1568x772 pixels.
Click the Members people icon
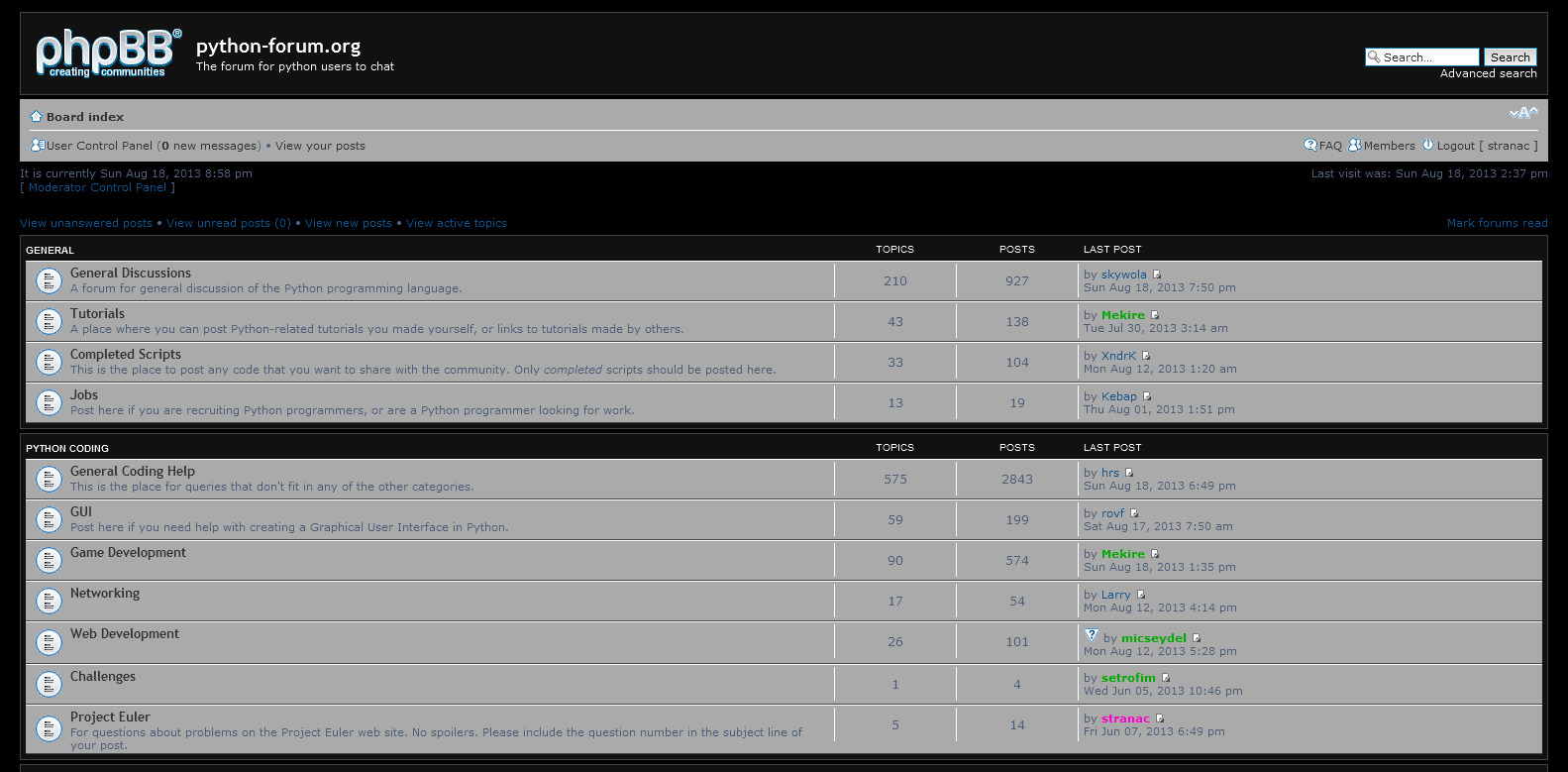(x=1355, y=145)
